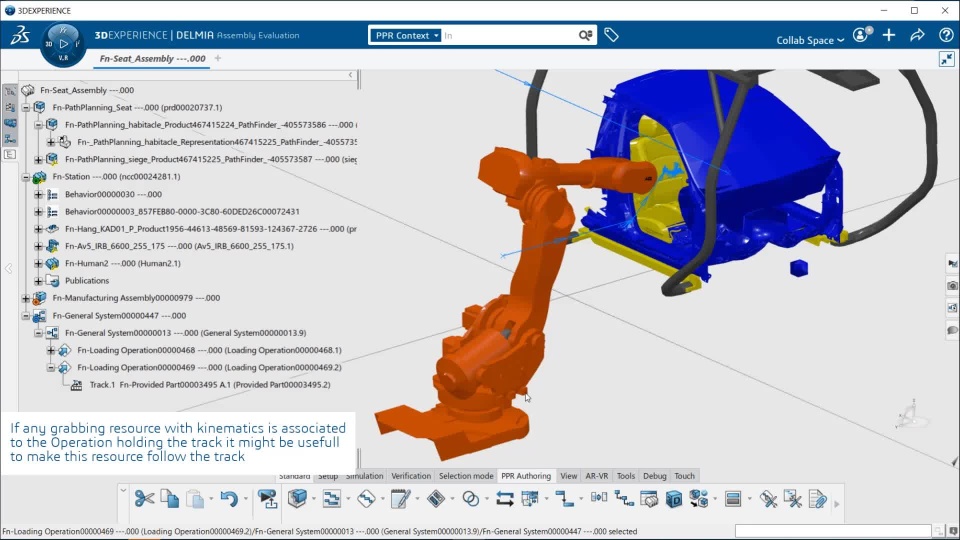The width and height of the screenshot is (960, 540).
Task: Select Track.1 Fn-Provided Part00003495 tree item
Action: point(210,385)
